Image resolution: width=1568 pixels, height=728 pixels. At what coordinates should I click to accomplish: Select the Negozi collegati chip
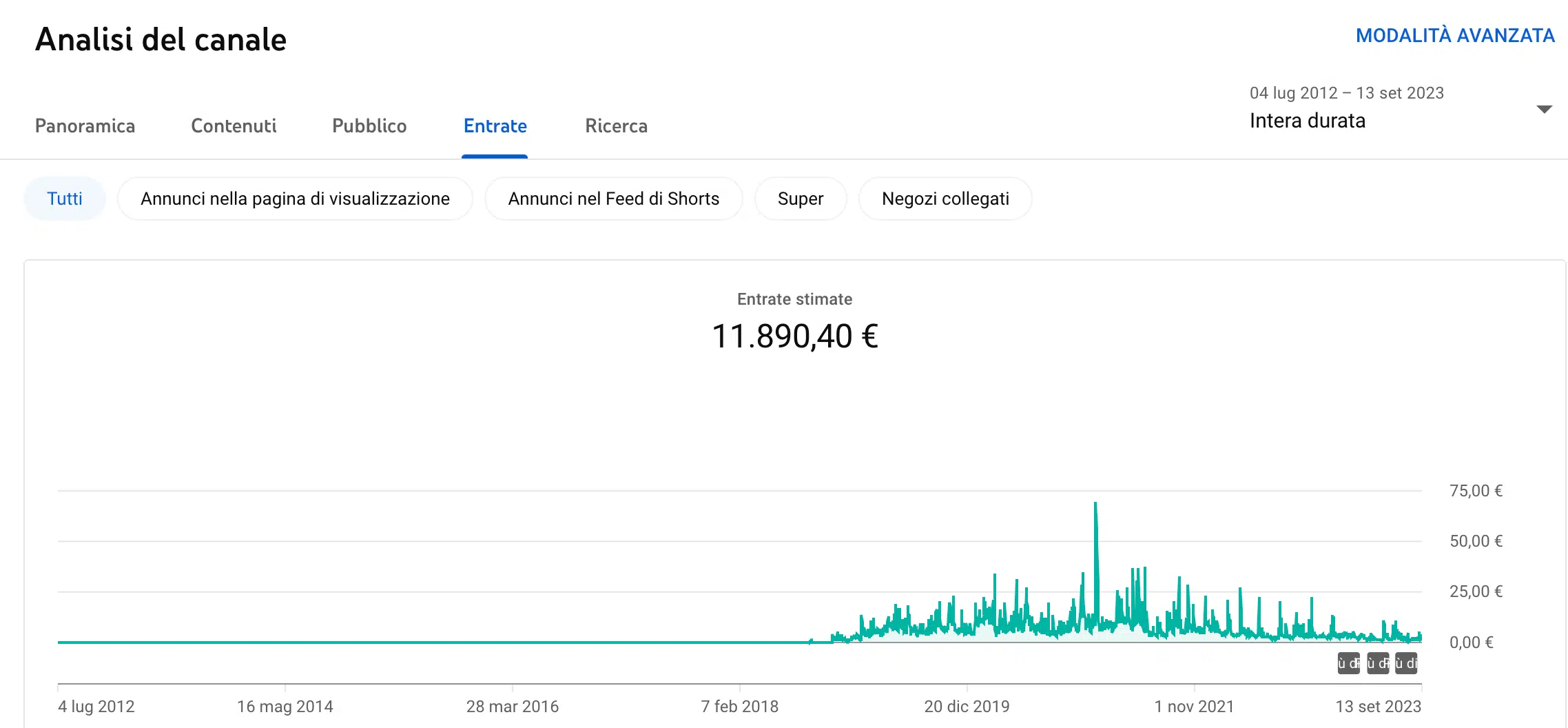(x=945, y=199)
